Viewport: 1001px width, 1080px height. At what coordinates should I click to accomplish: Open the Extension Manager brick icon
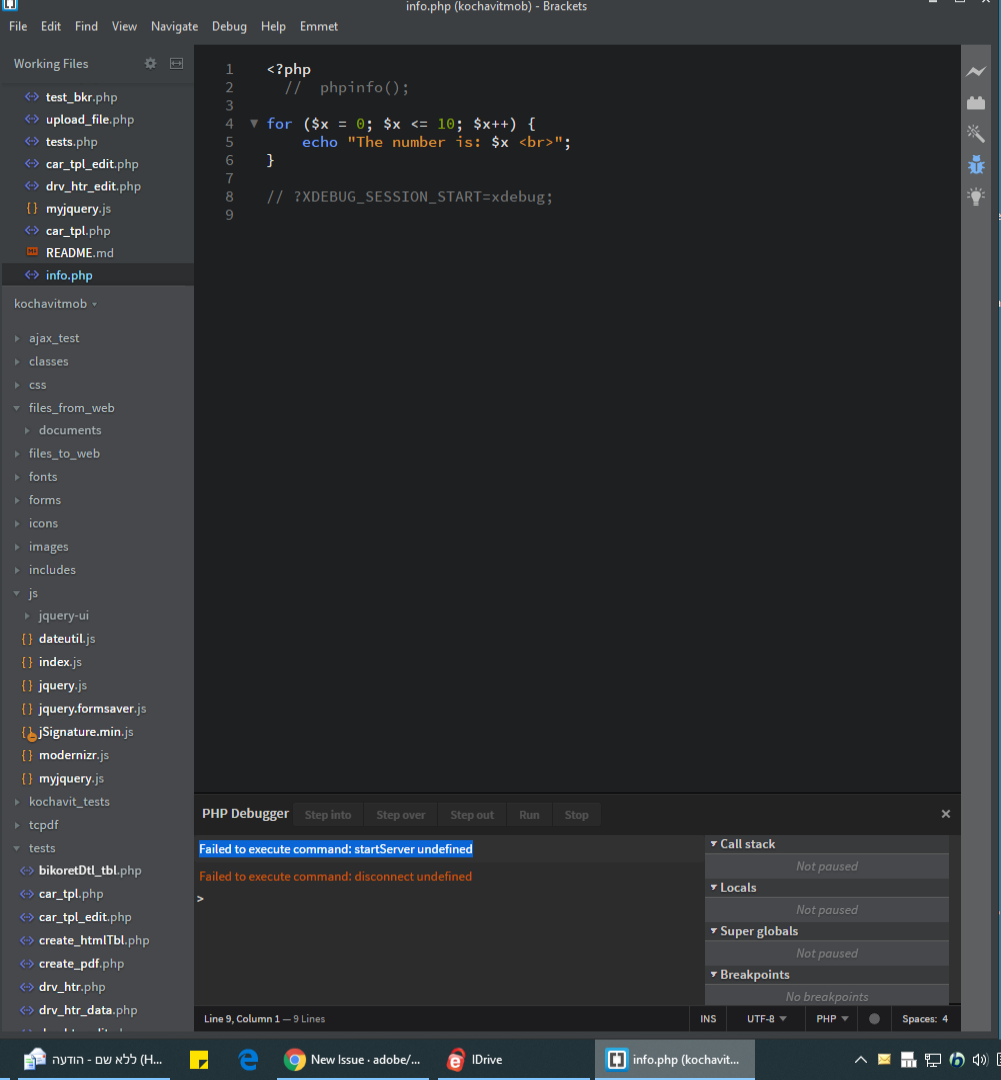[975, 101]
